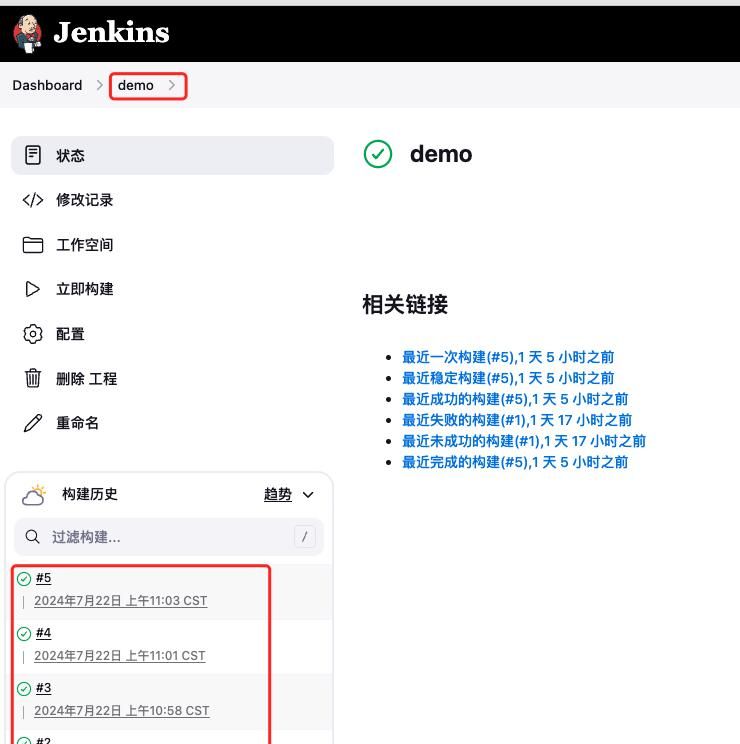Expand dropdown chevron beside 趋势
Viewport: 740px width, 744px height.
(308, 495)
